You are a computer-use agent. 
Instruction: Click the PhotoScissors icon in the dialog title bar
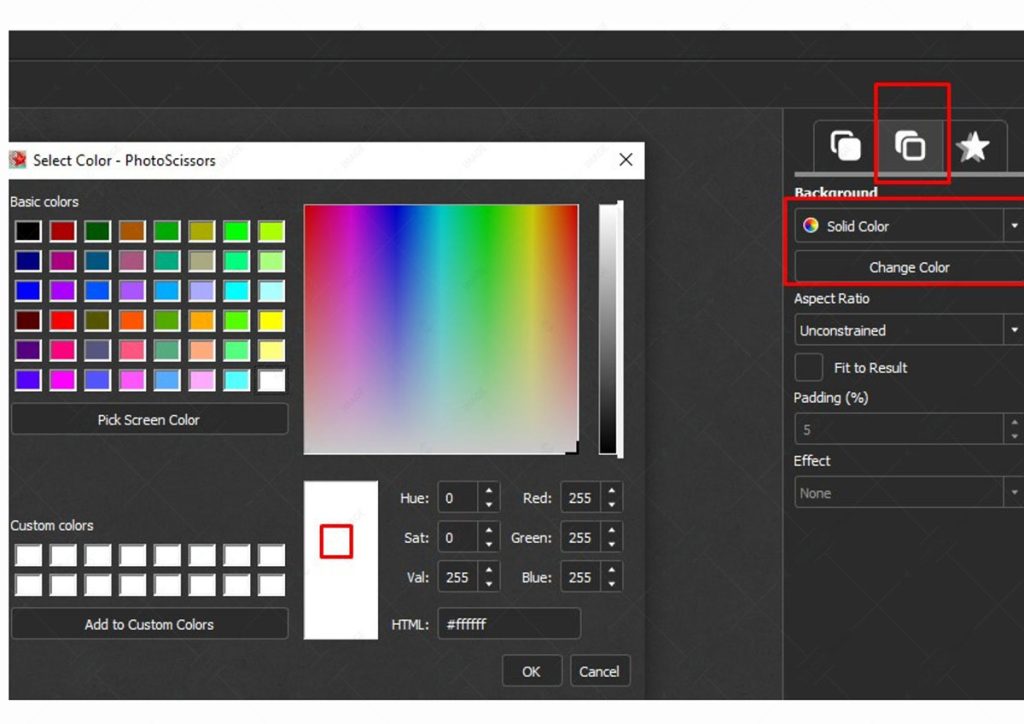point(17,159)
